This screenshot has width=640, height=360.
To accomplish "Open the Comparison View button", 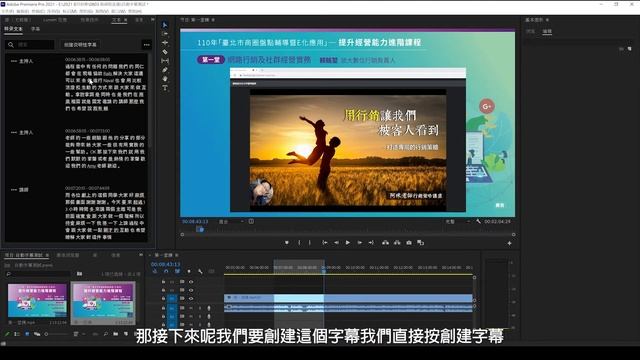I will 421,243.
